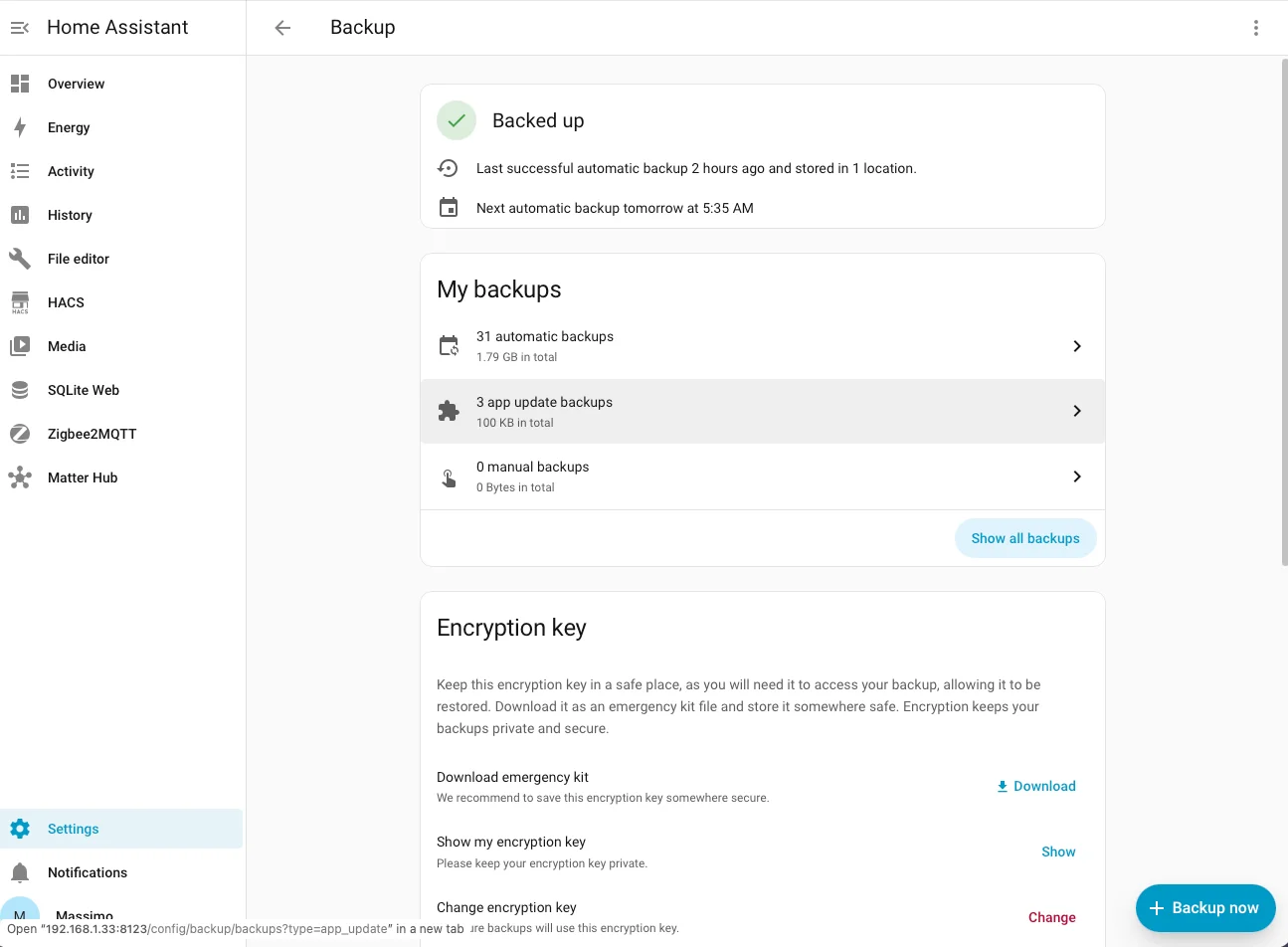Image resolution: width=1288 pixels, height=947 pixels.
Task: Open Settings in the sidebar
Action: pos(122,829)
